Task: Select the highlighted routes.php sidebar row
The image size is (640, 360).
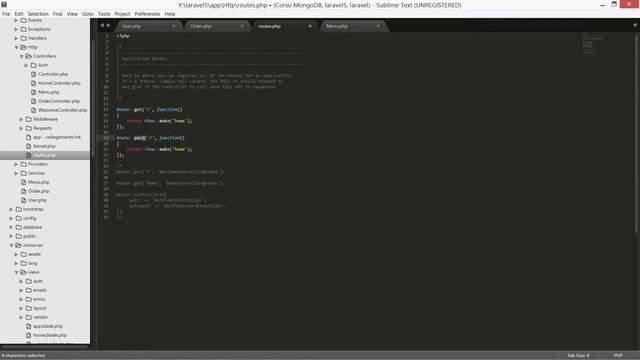Action: pyautogui.click(x=45, y=155)
